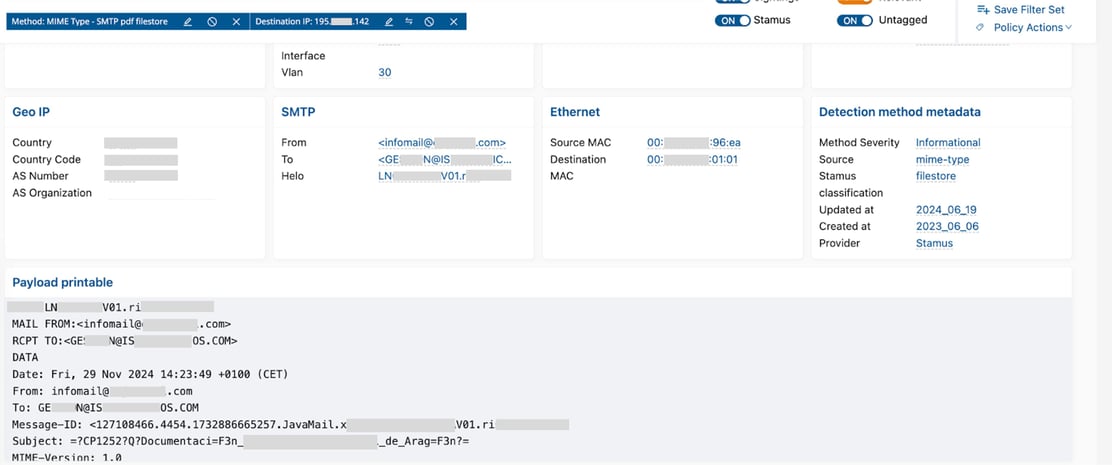Click the Message-ID payload line

coord(291,425)
